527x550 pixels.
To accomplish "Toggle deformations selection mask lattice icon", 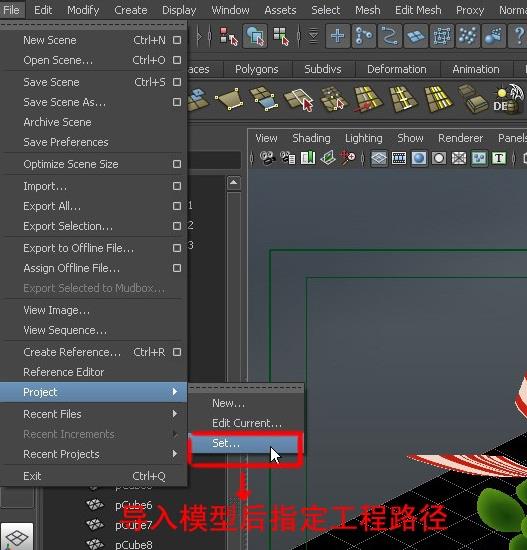I will (x=441, y=36).
